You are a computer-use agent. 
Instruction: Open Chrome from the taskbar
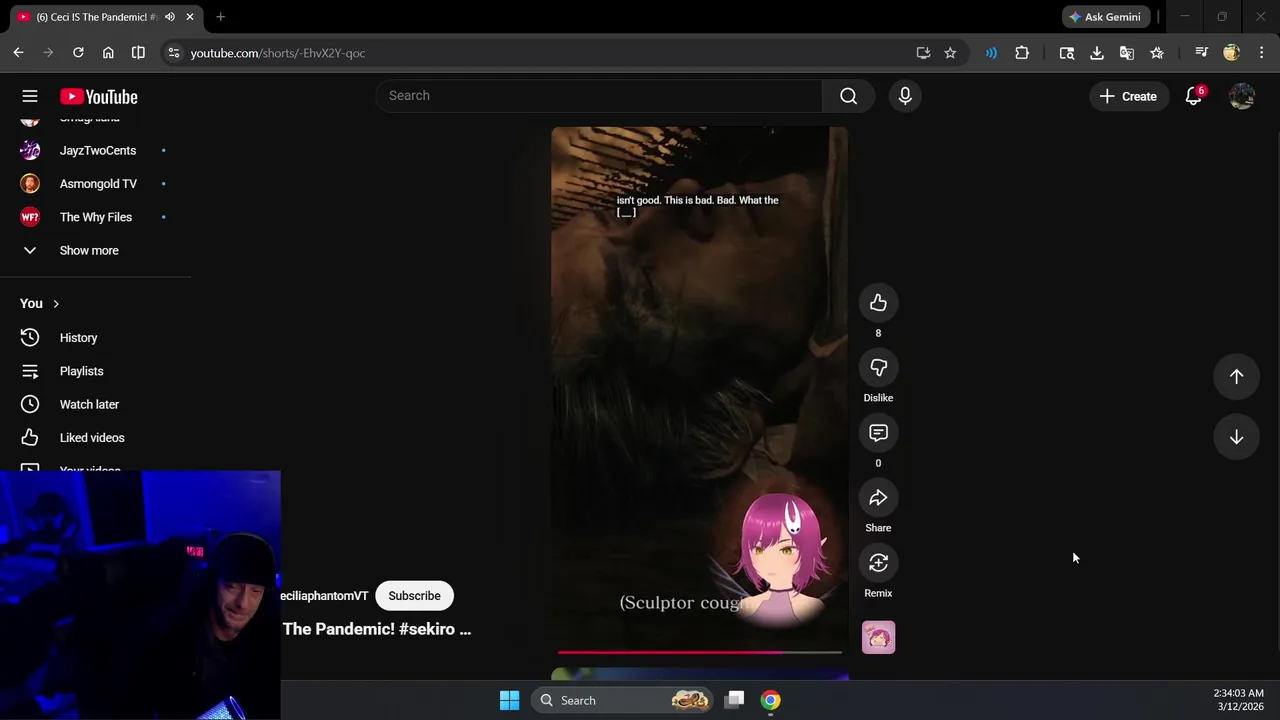point(770,700)
